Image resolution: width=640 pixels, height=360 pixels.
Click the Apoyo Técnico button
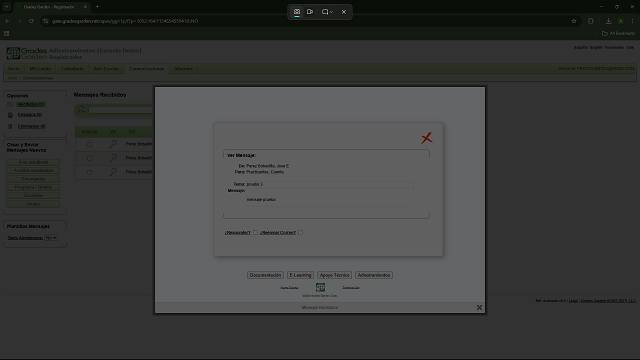point(334,275)
